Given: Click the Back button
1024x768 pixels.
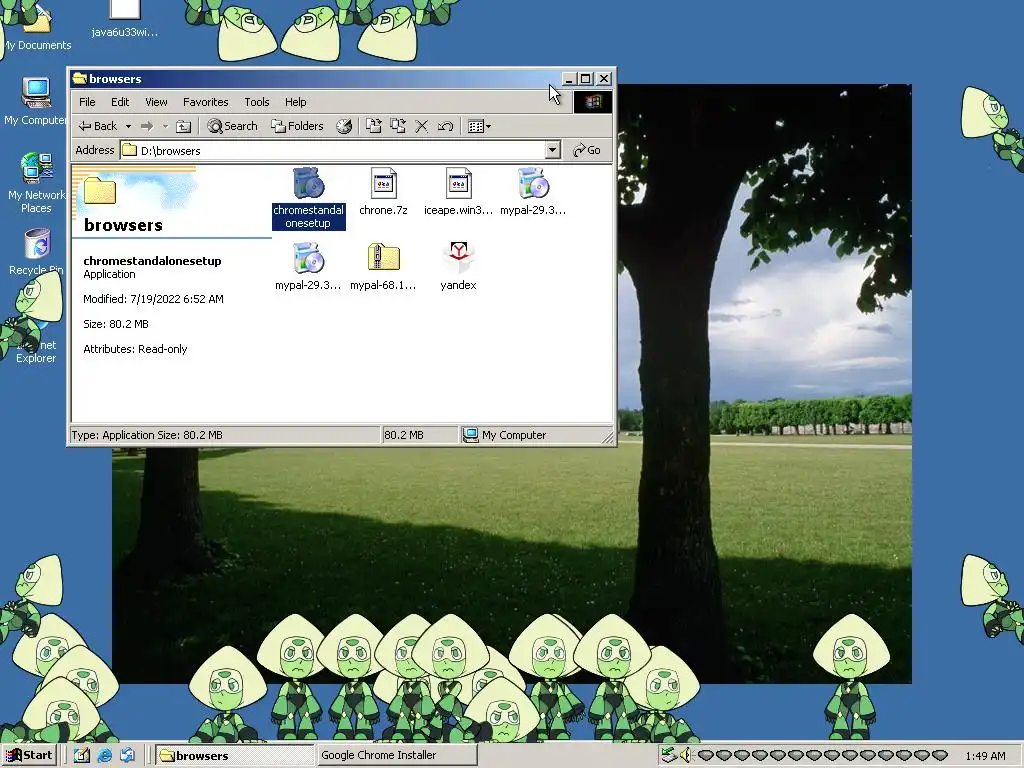Looking at the screenshot, I should tap(98, 126).
